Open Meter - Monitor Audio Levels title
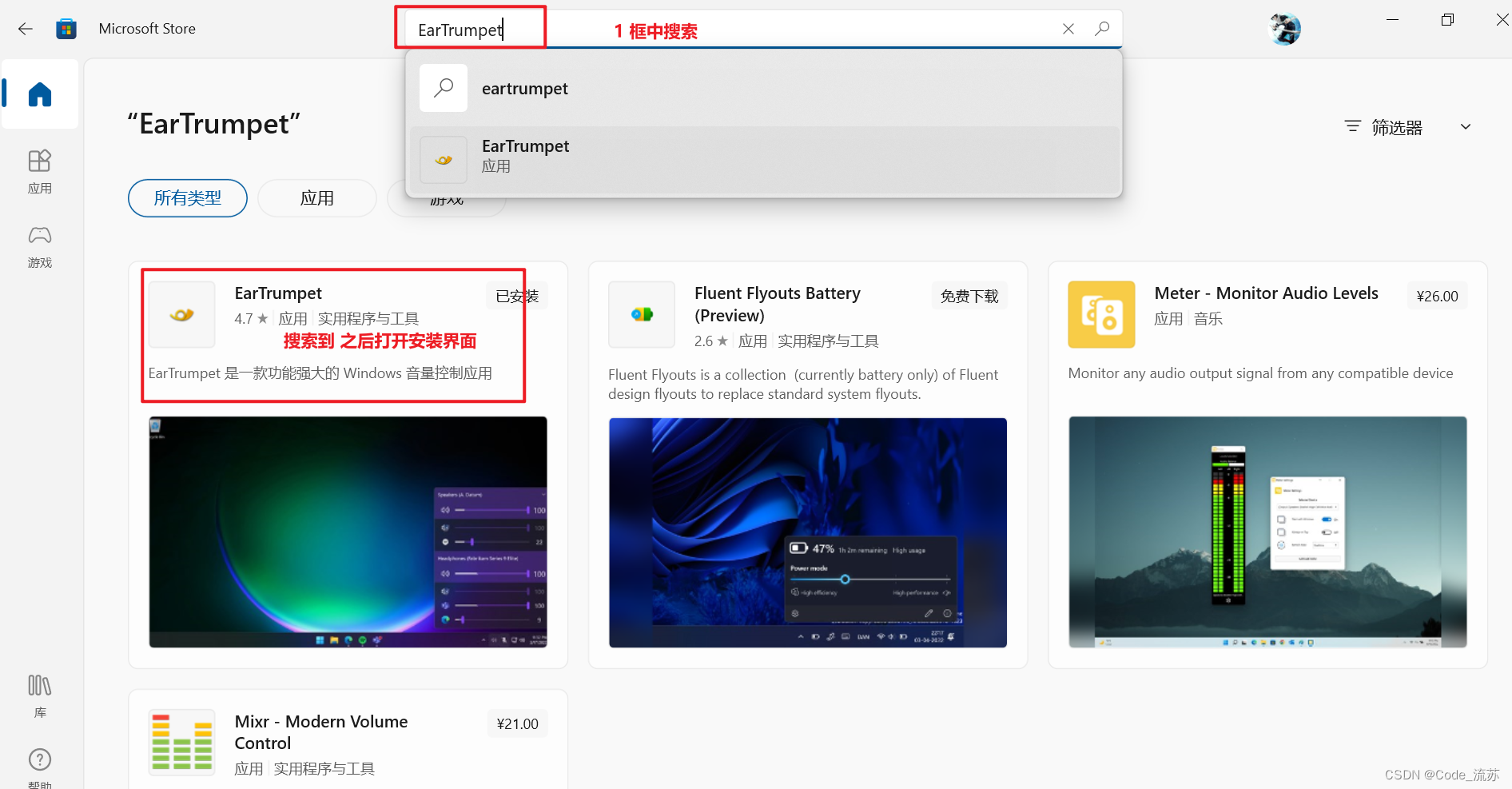Screen dimensions: 1512x789 click(1266, 293)
